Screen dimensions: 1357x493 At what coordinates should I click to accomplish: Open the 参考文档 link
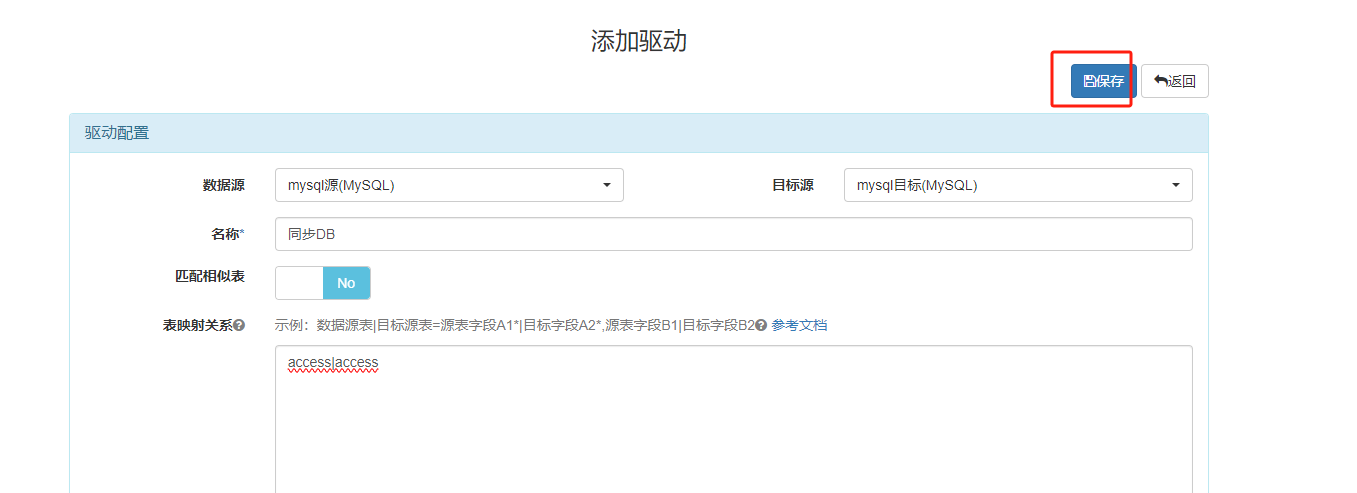pyautogui.click(x=799, y=325)
